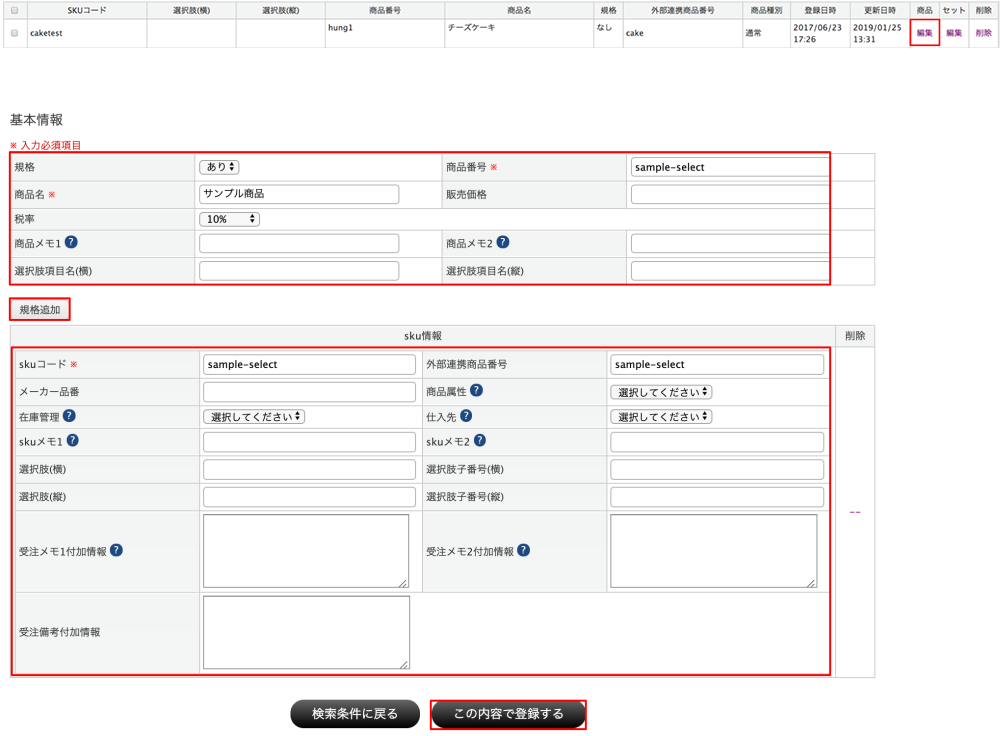Screen dimensions: 1000x736
Task: Open help icon for 商品メモ2
Action: (503, 242)
